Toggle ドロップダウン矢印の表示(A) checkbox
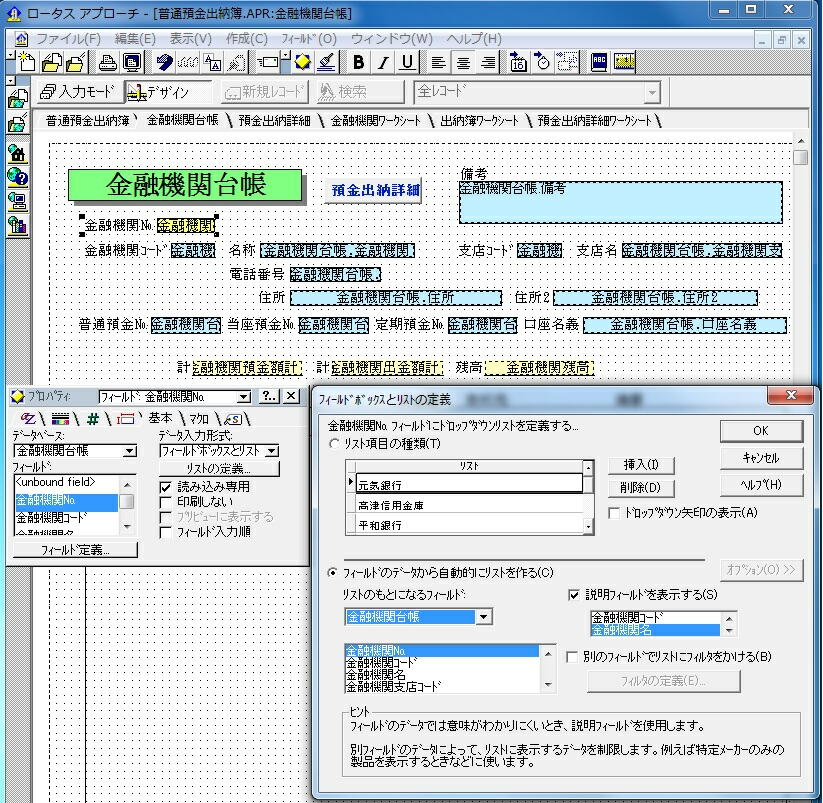The width and height of the screenshot is (823, 803). (614, 513)
